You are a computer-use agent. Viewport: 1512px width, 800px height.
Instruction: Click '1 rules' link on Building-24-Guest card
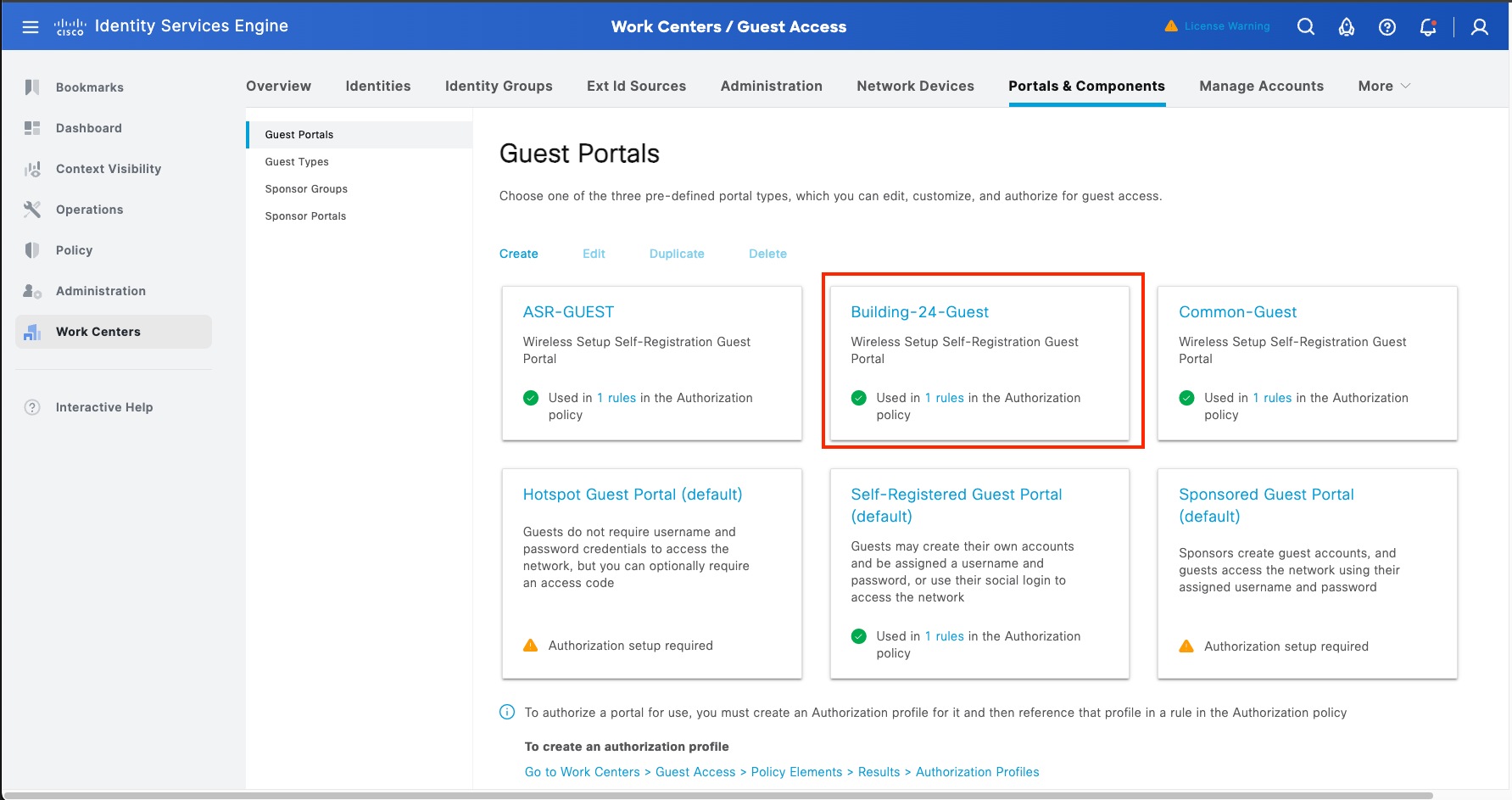coord(945,398)
